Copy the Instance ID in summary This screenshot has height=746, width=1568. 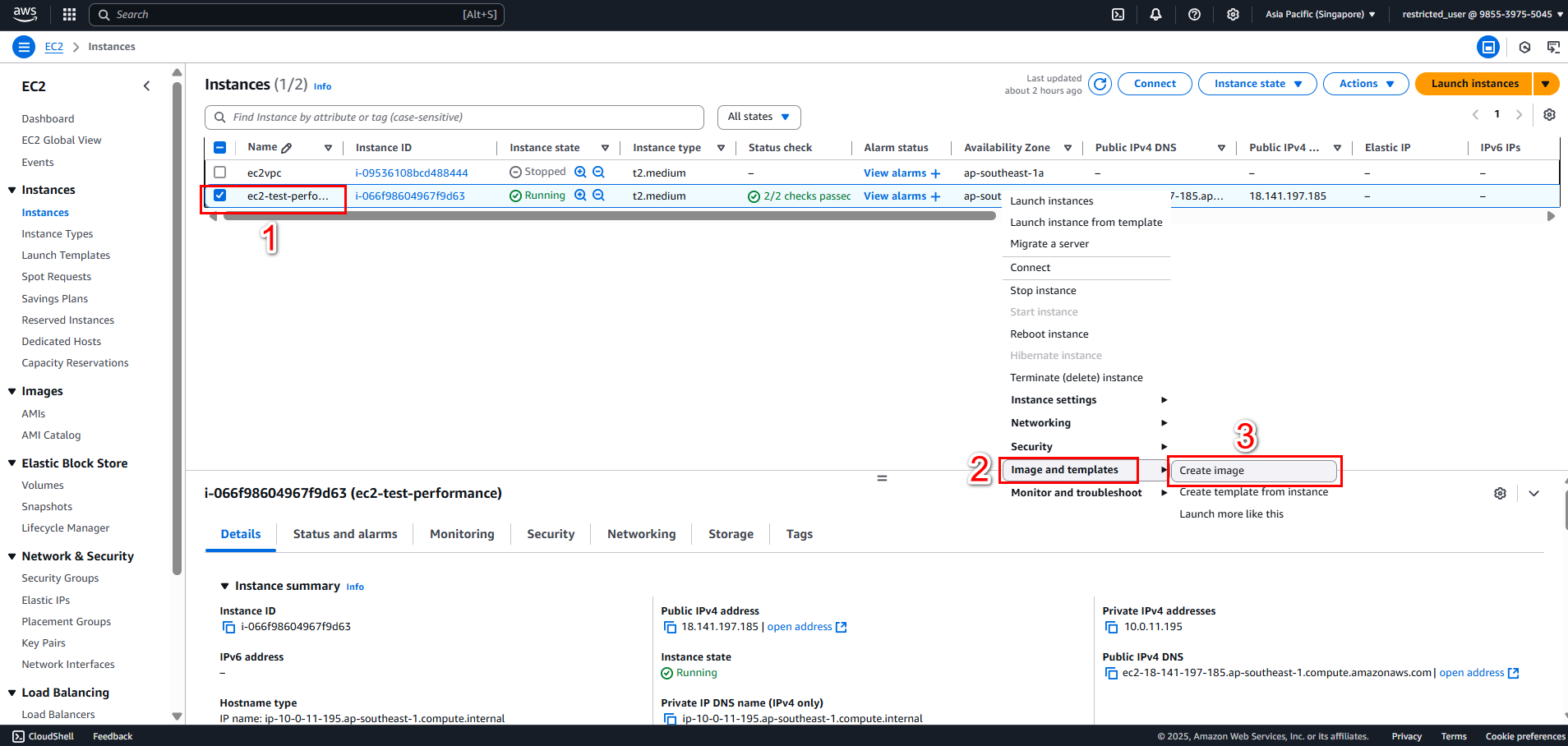pyautogui.click(x=229, y=627)
